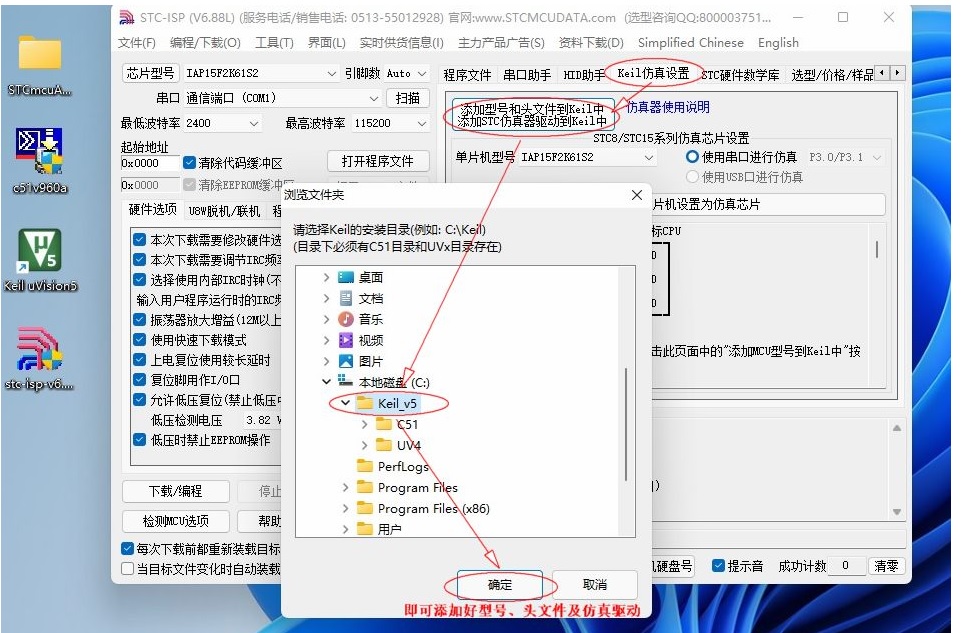Viewport: 966px width, 633px height.
Task: Toggle 本次下载需要调节IRC频率 checkbox
Action: click(x=140, y=259)
